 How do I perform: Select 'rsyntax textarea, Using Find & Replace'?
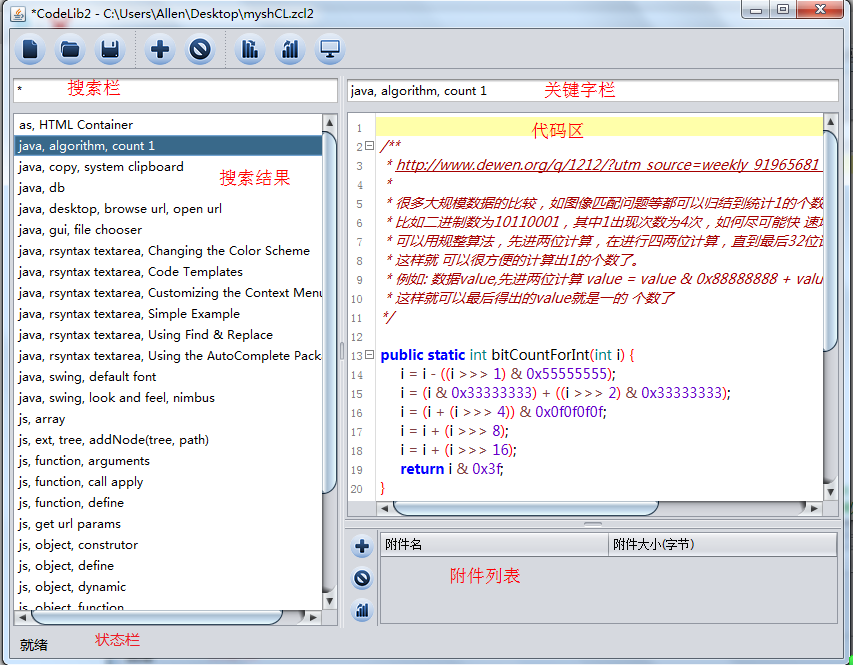click(168, 335)
